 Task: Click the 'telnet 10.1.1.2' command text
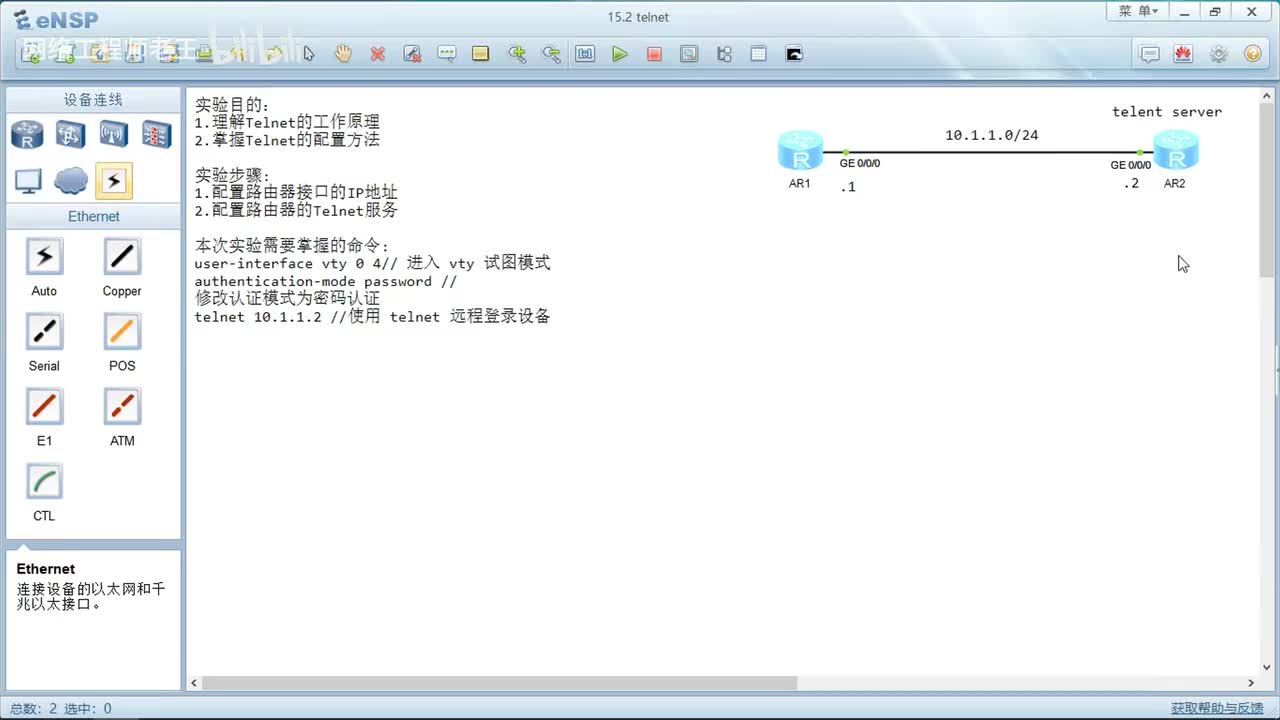click(x=258, y=317)
